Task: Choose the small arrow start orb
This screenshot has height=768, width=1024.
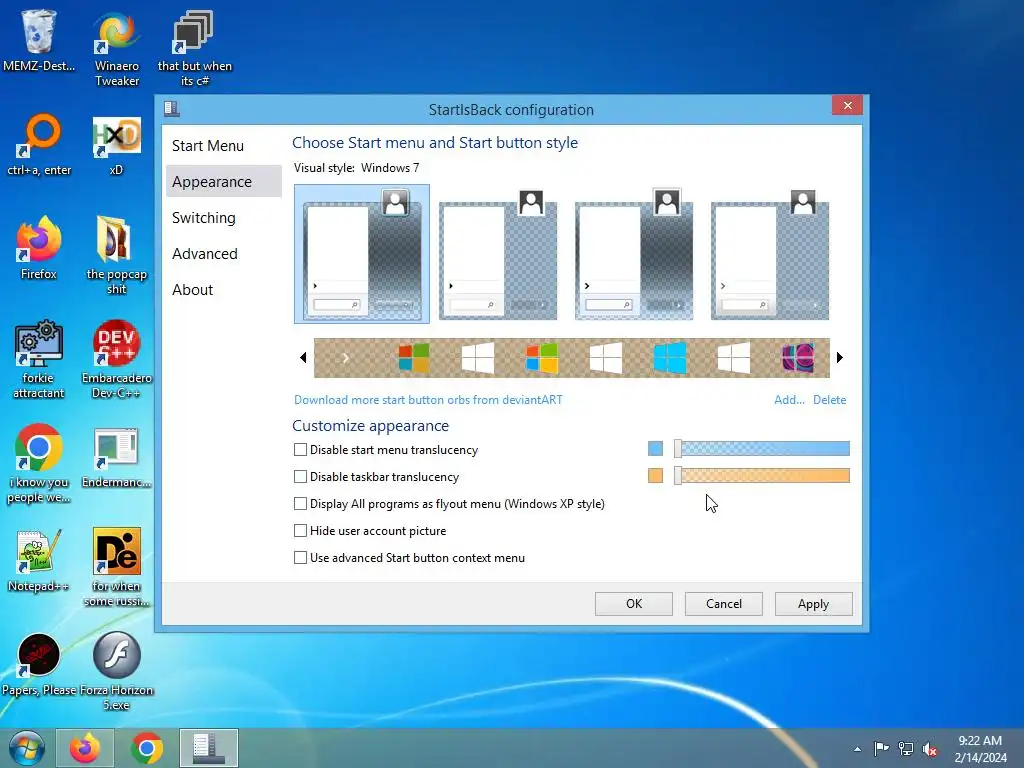Action: click(345, 358)
